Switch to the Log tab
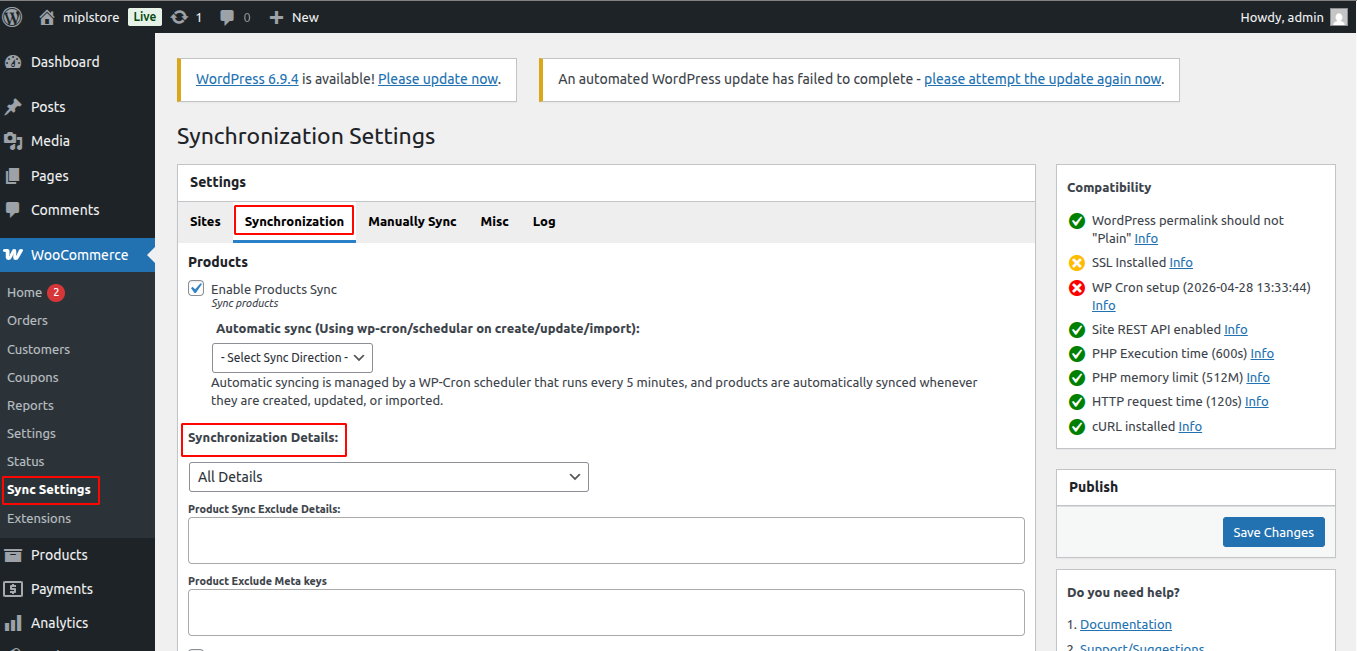 [x=544, y=221]
